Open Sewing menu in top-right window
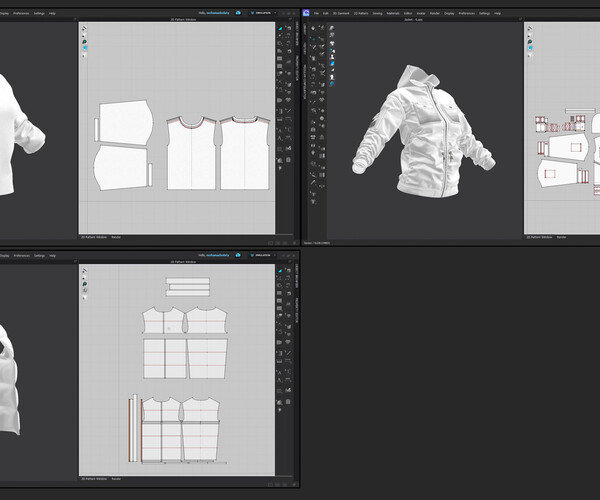The width and height of the screenshot is (600, 500). 377,13
